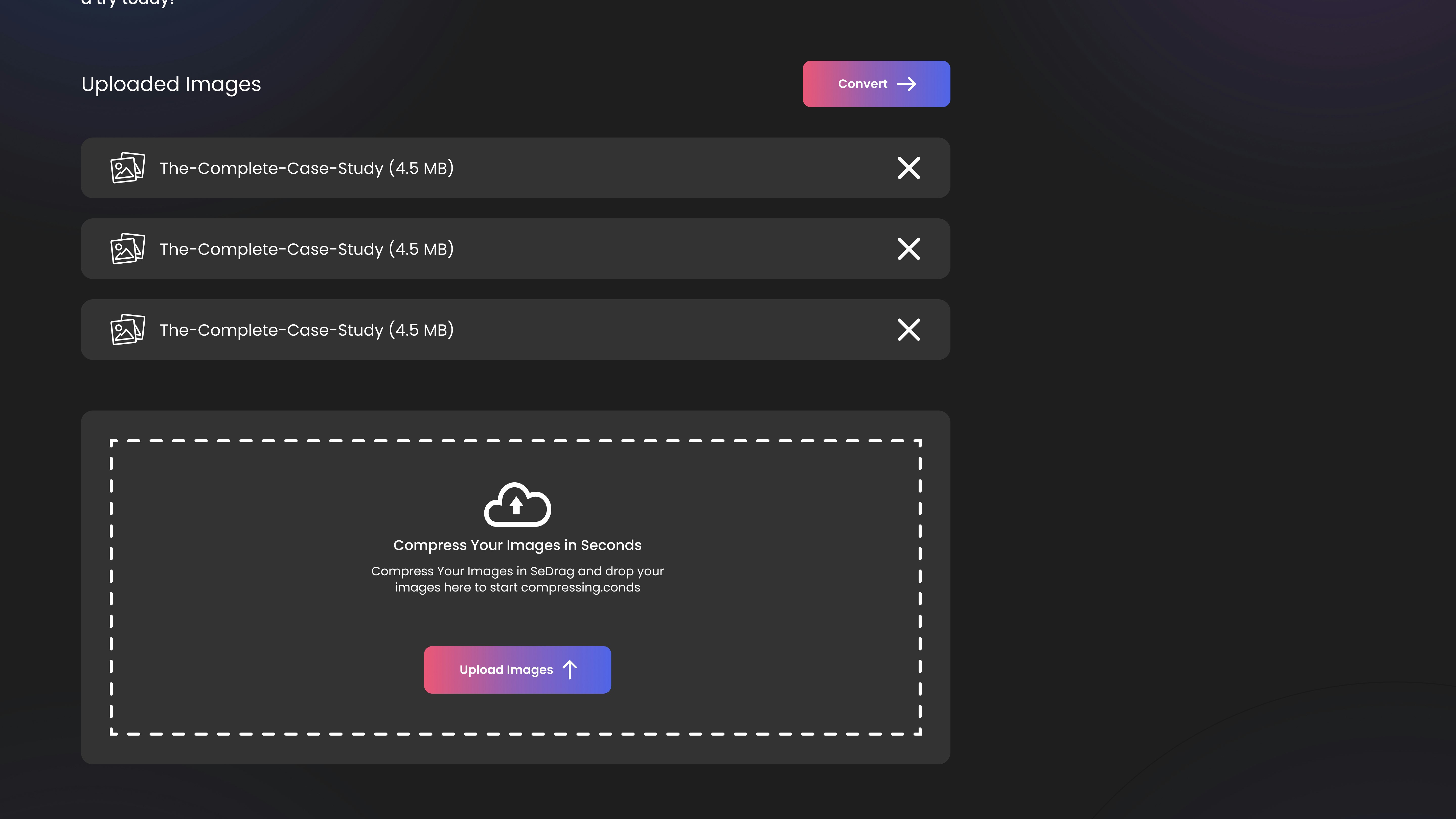The width and height of the screenshot is (1456, 819).
Task: Click the Compress Your Images in Seconds title
Action: click(517, 545)
